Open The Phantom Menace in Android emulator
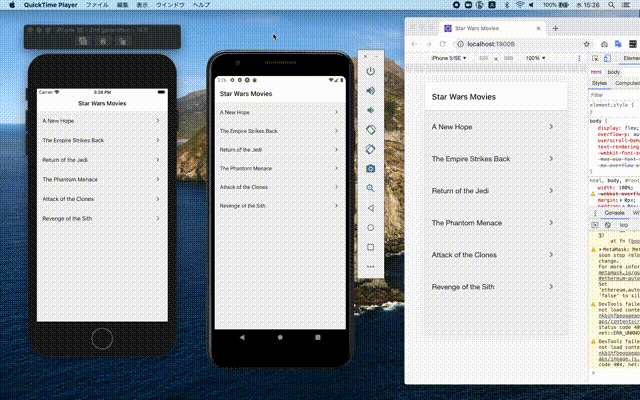The image size is (640, 400). [280, 168]
